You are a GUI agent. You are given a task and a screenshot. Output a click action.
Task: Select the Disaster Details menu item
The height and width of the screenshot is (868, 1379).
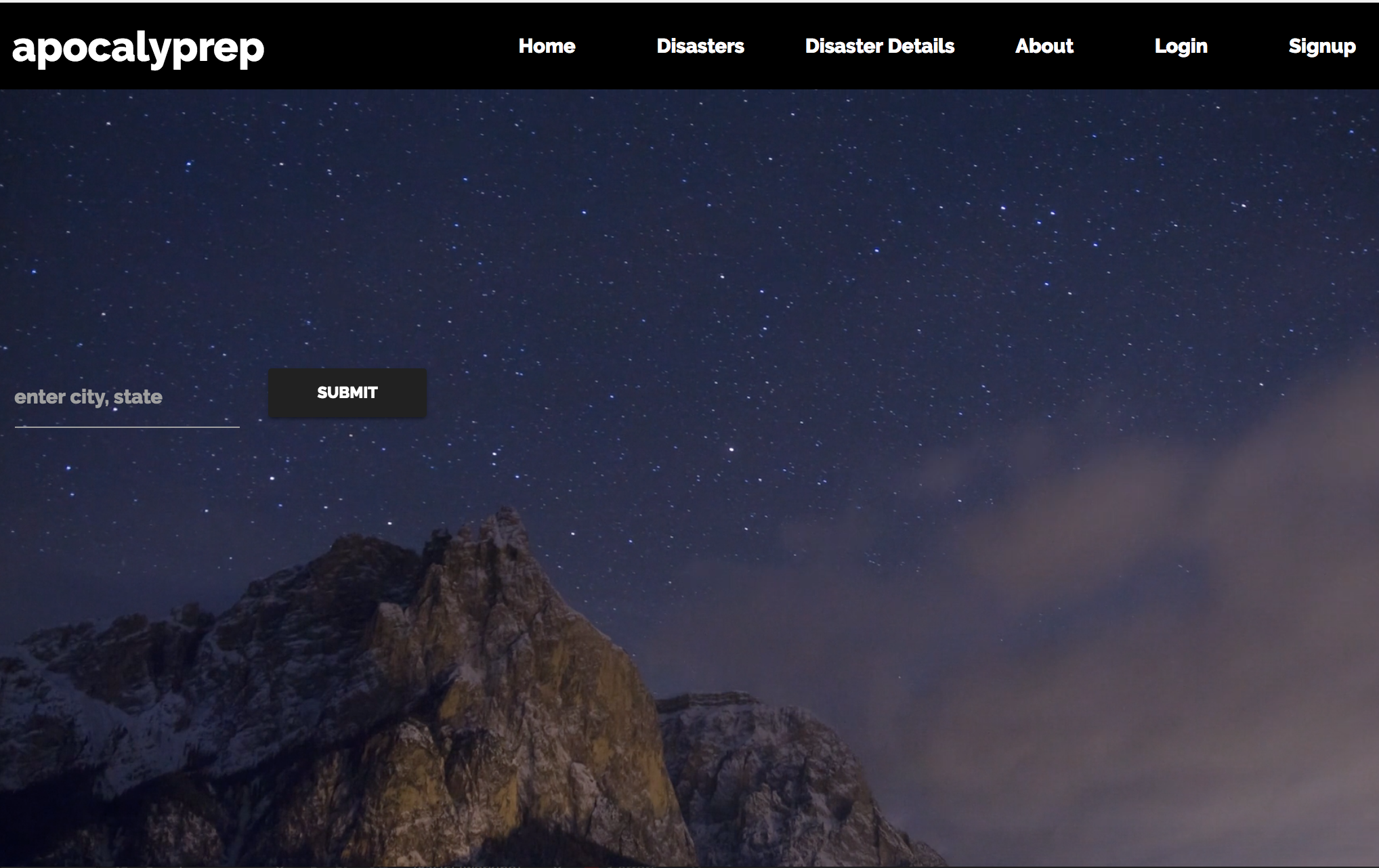pyautogui.click(x=879, y=46)
